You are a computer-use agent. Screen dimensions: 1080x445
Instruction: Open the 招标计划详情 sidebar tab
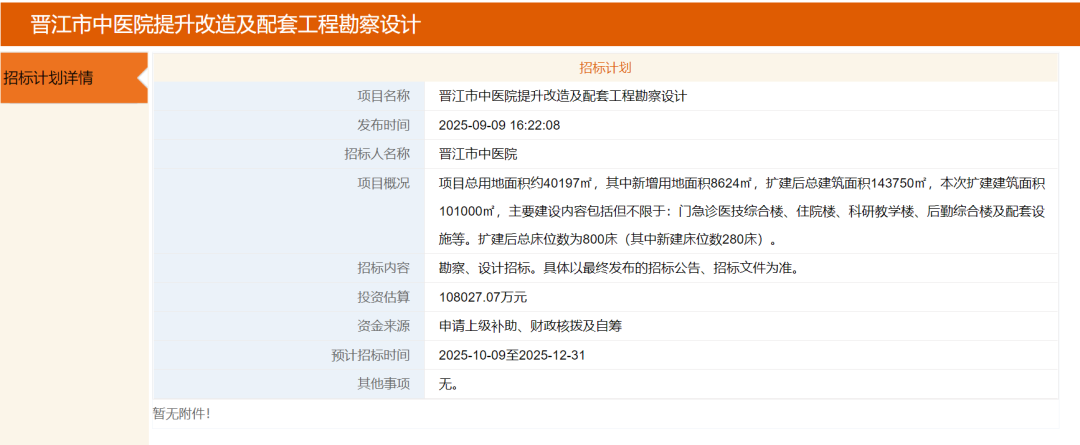[x=74, y=78]
